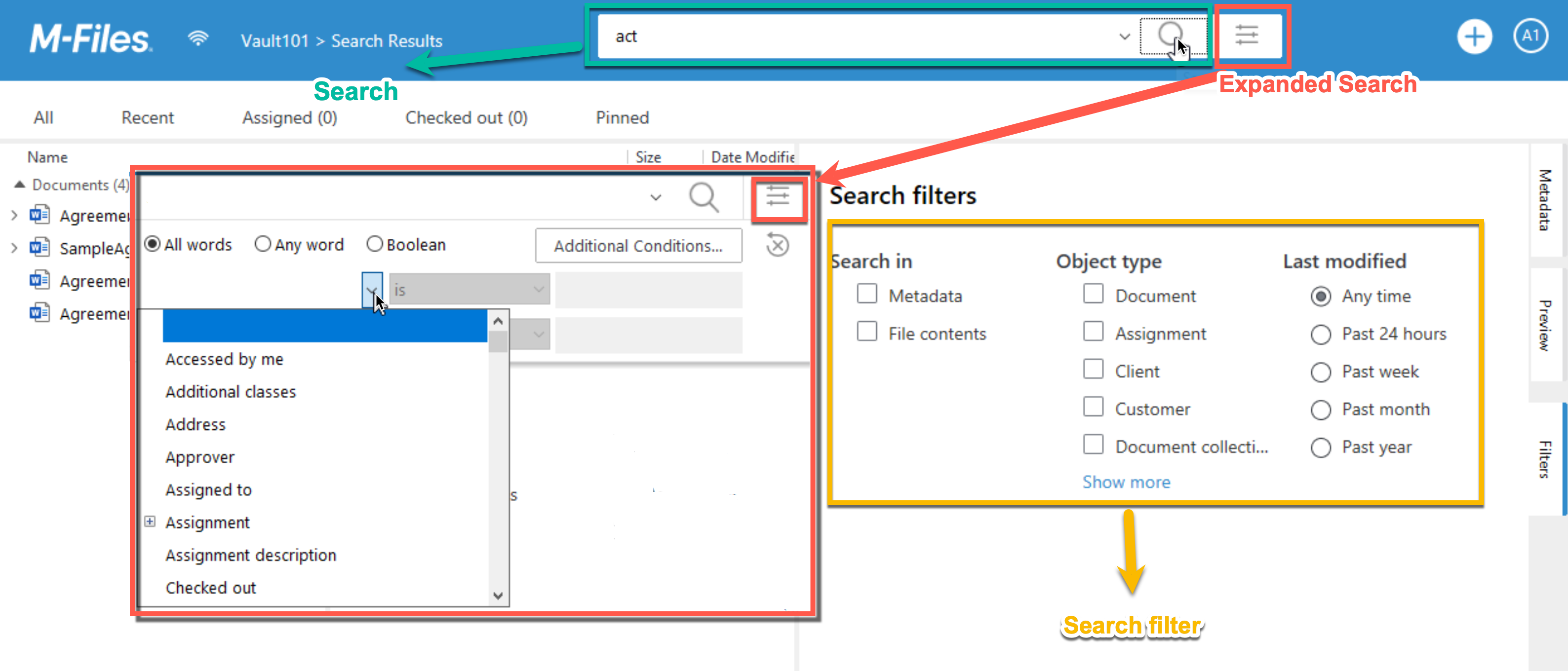The height and width of the screenshot is (671, 1568).
Task: Click the plus icon beside Assignment property
Action: click(150, 522)
